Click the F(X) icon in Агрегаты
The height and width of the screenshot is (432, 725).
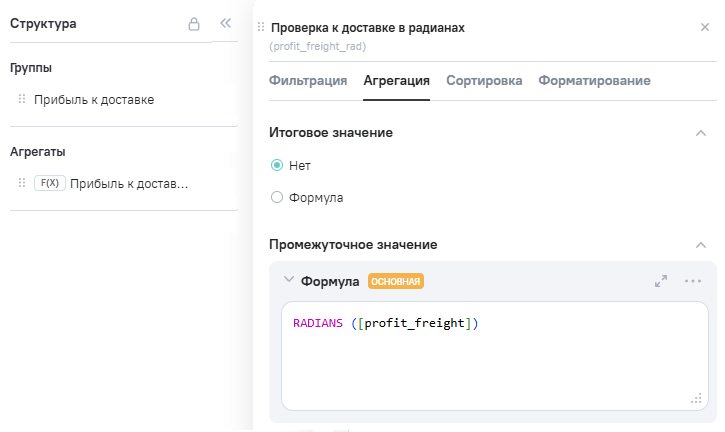click(49, 183)
